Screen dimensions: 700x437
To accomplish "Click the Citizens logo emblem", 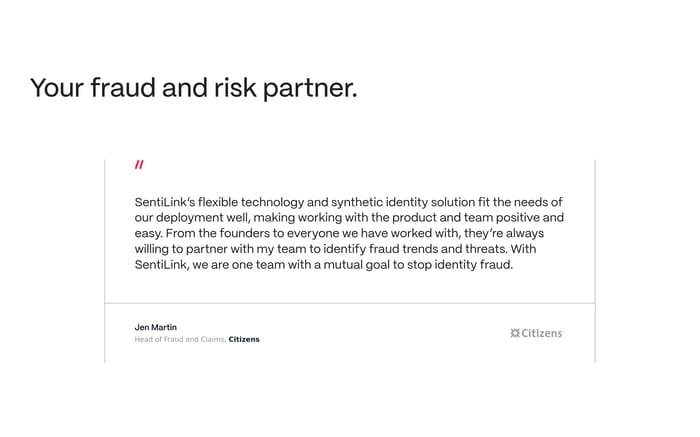I will point(515,333).
